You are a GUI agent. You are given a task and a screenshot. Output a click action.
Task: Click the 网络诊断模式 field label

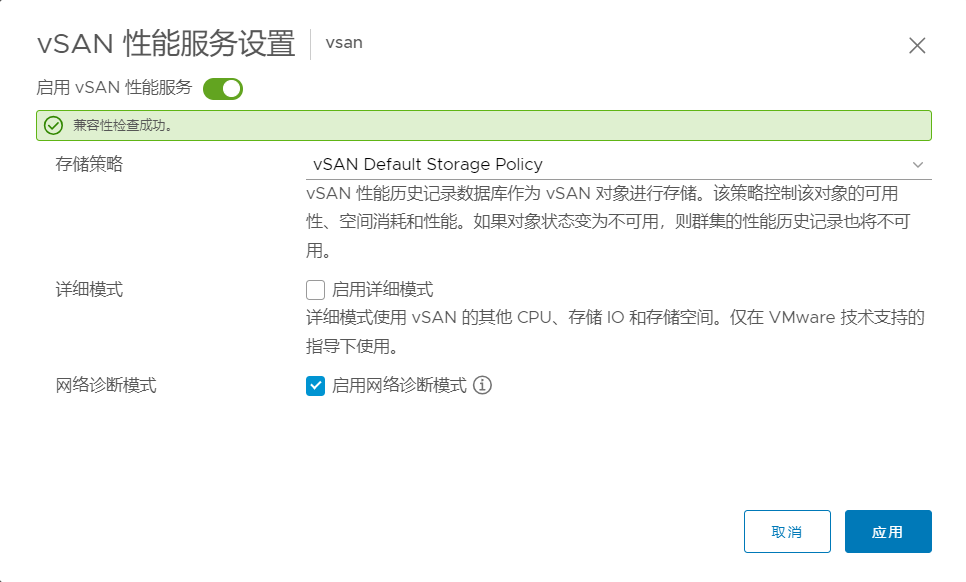pyautogui.click(x=106, y=386)
